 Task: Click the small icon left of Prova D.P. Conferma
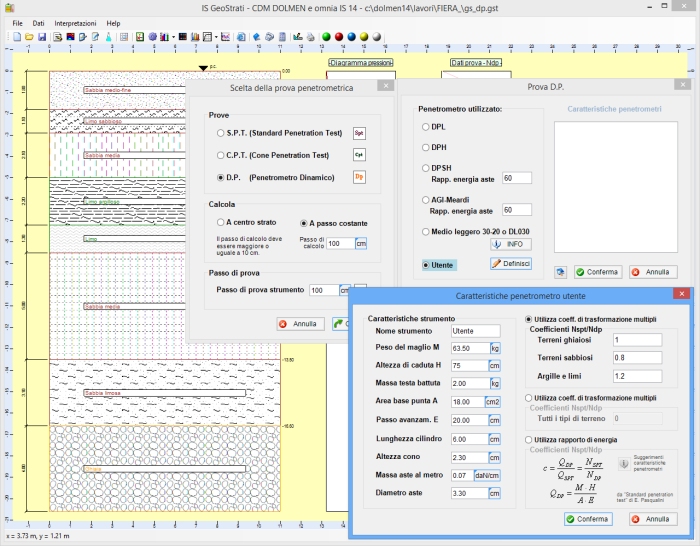click(x=561, y=272)
